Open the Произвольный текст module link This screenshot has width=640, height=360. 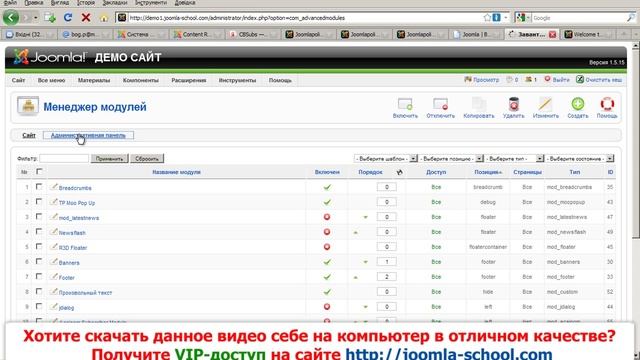pyautogui.click(x=85, y=293)
